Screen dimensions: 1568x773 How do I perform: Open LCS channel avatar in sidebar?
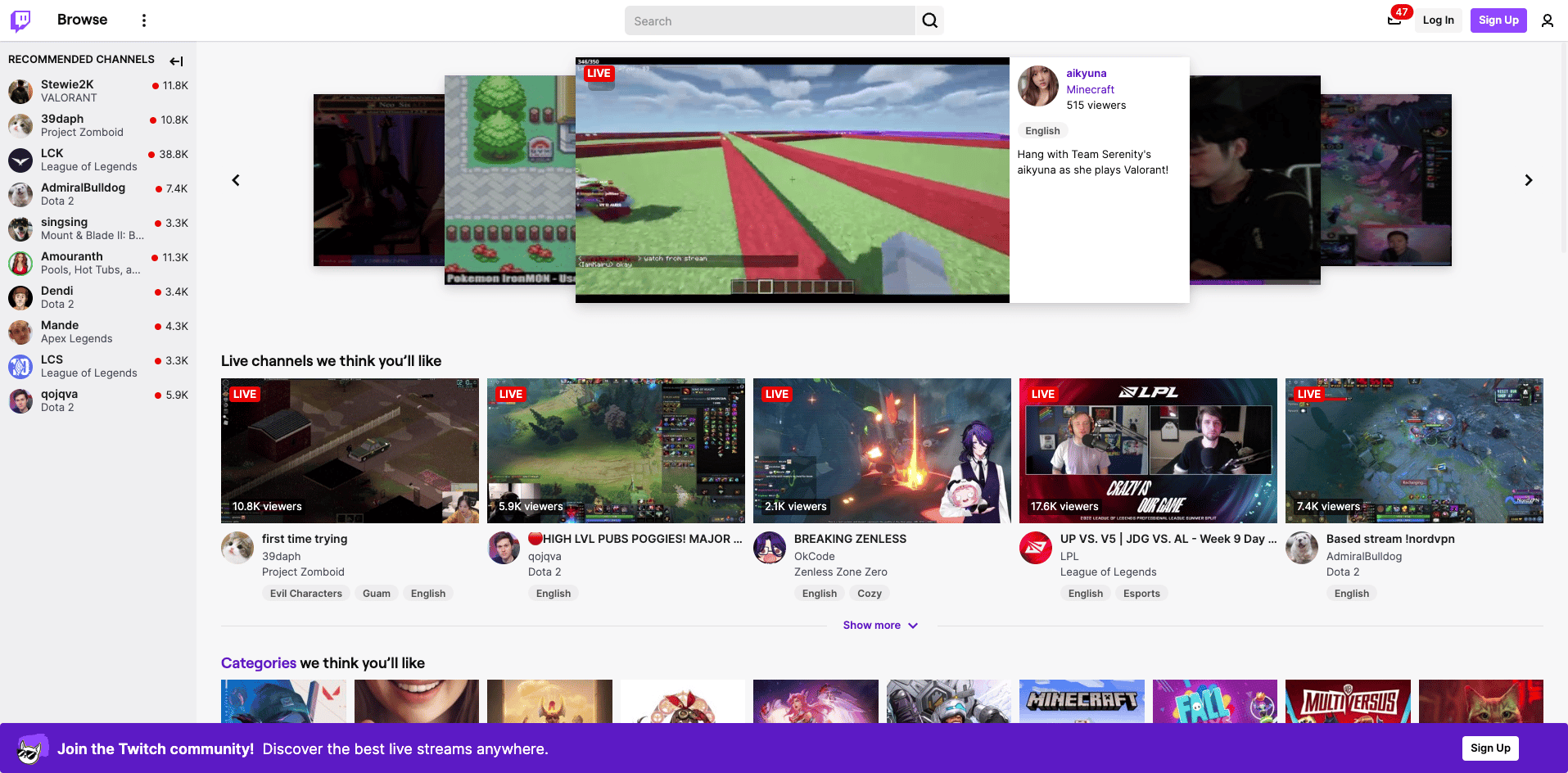20,366
